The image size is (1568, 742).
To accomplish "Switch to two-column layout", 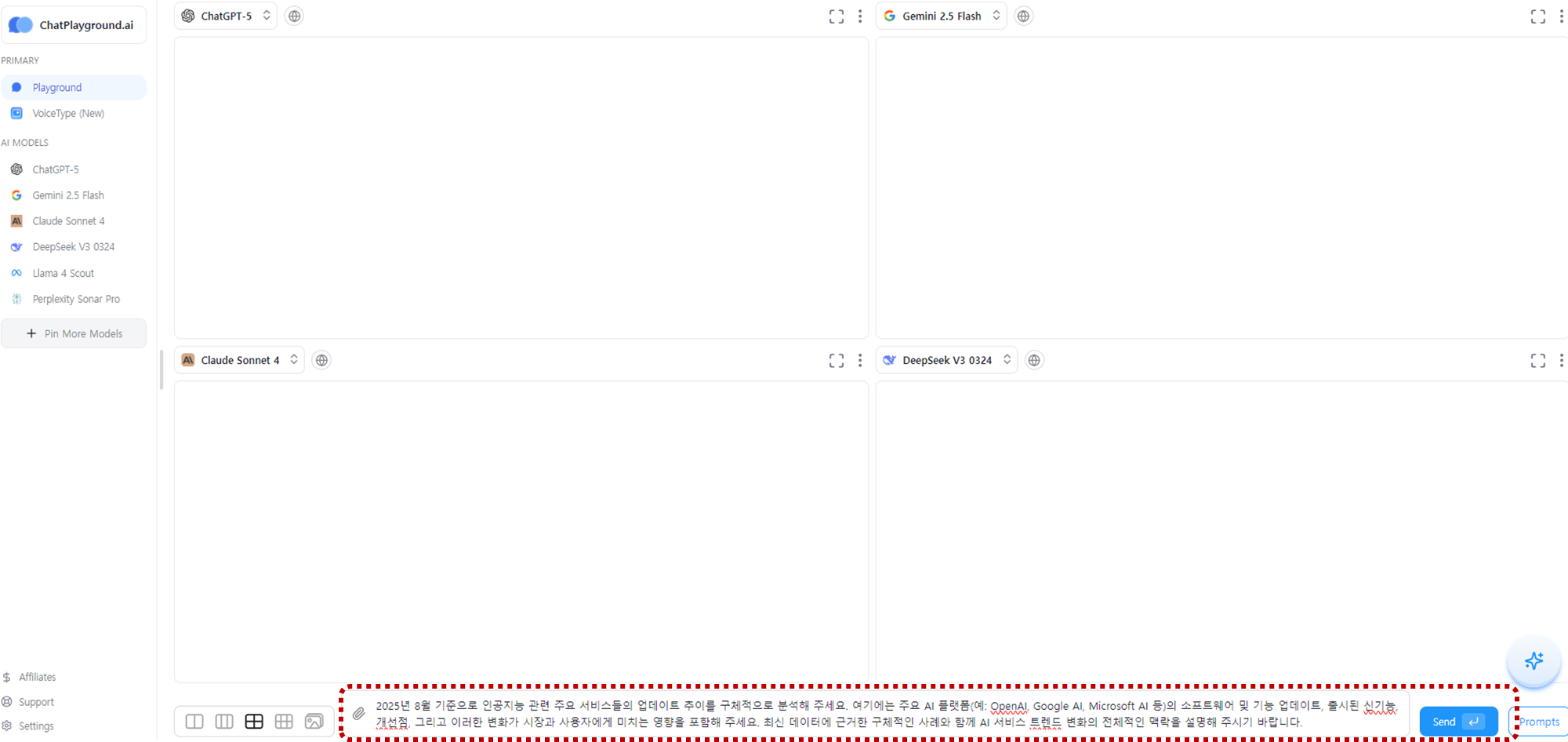I will coord(194,722).
